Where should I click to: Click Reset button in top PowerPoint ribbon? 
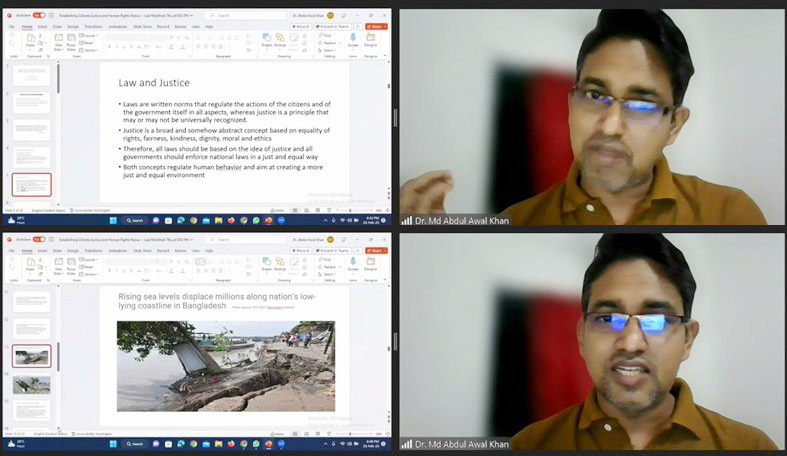point(86,43)
